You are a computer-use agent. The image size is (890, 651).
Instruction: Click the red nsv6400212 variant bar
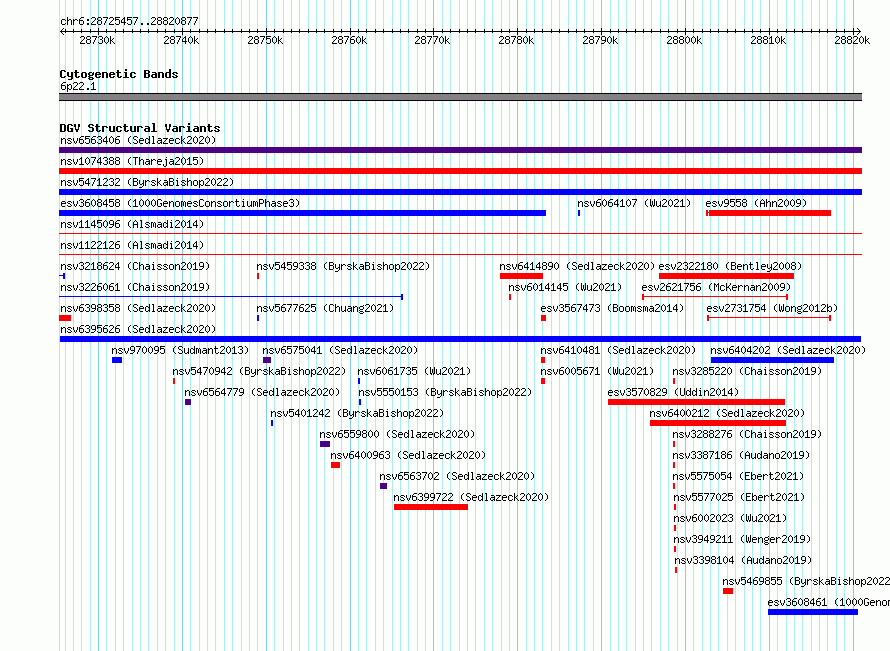point(718,423)
